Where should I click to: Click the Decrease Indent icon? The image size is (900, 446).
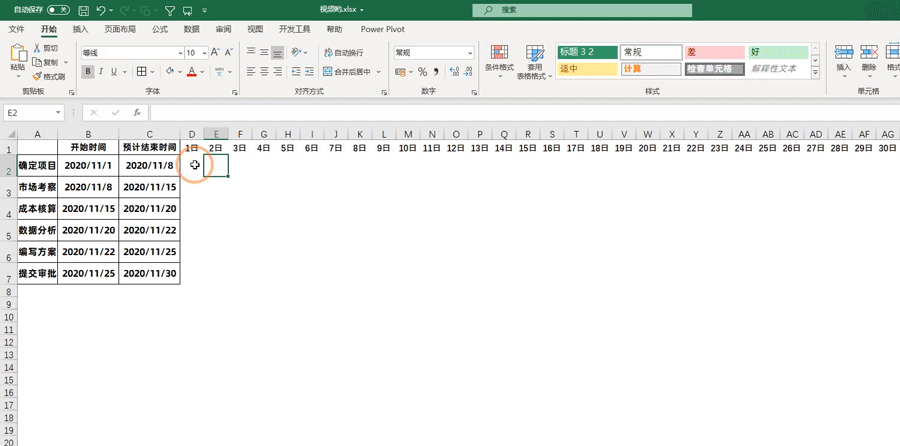click(x=296, y=72)
